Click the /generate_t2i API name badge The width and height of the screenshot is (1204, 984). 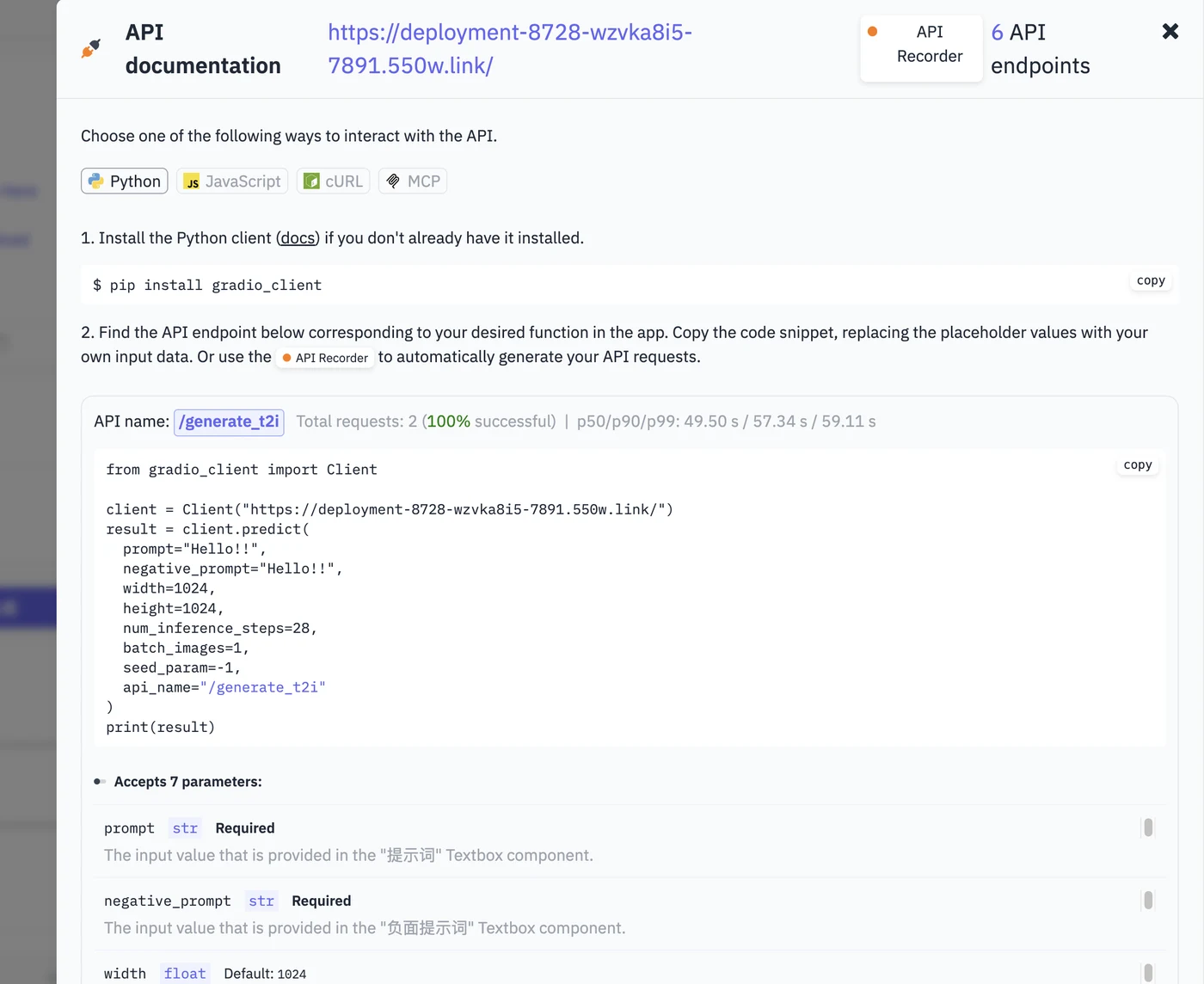229,421
